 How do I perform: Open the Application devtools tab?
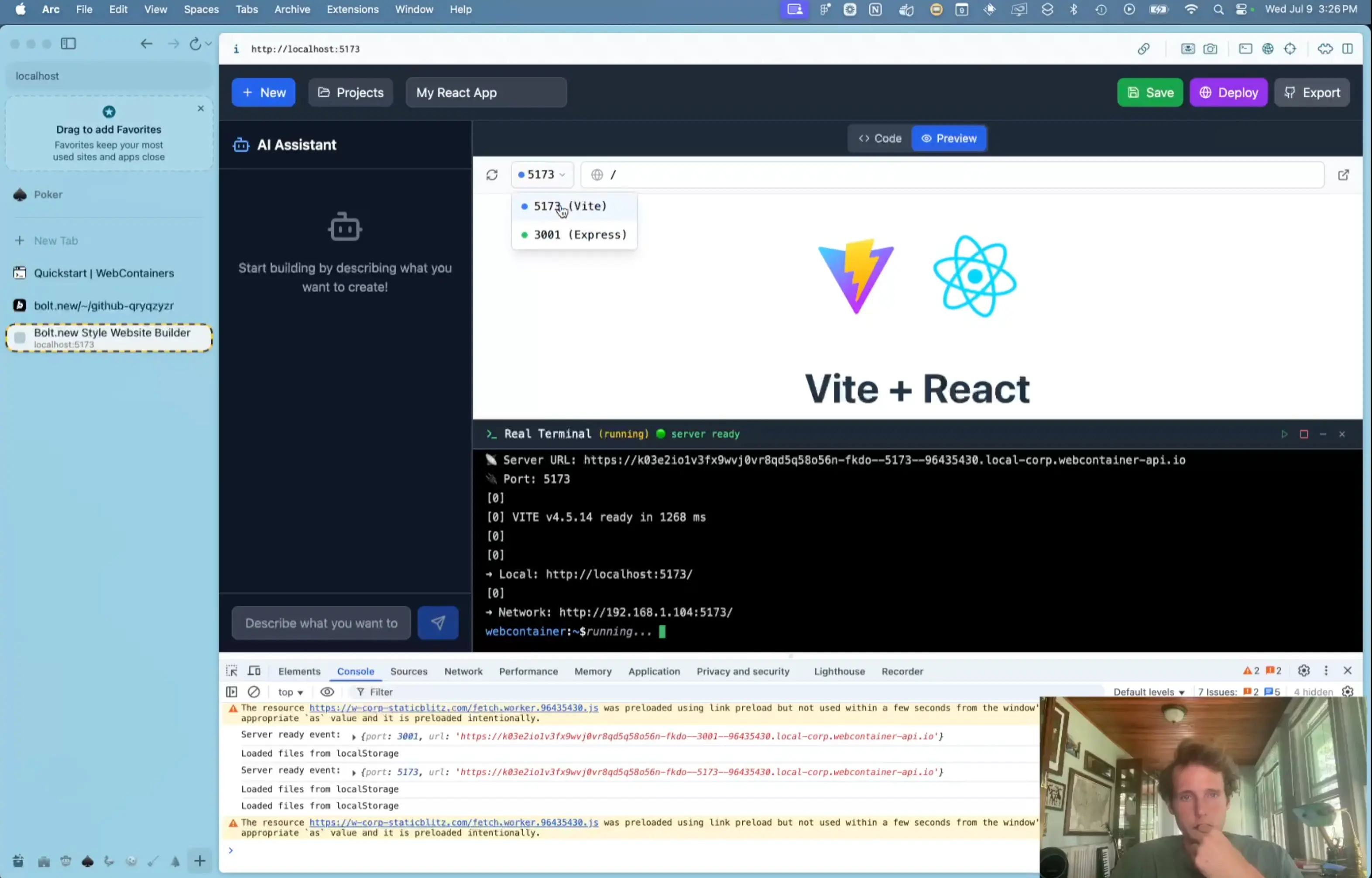coord(654,672)
